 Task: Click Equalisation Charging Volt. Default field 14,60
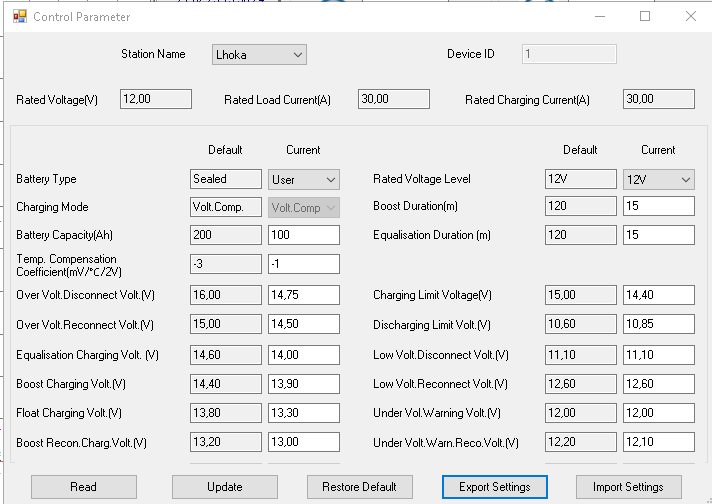coord(226,355)
